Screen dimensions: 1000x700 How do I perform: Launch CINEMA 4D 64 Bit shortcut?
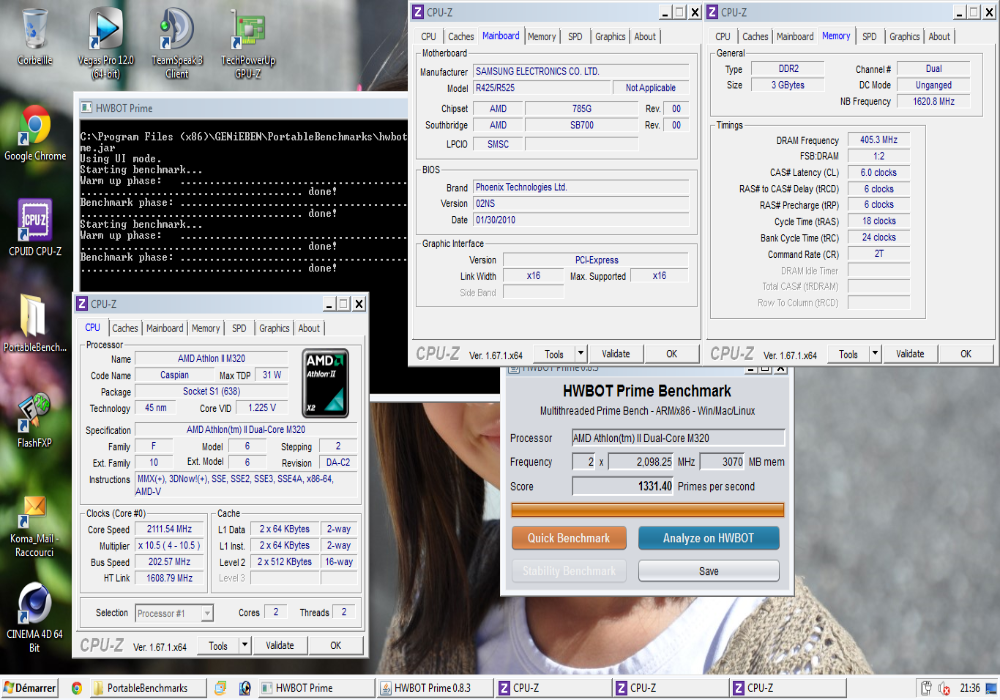35,617
